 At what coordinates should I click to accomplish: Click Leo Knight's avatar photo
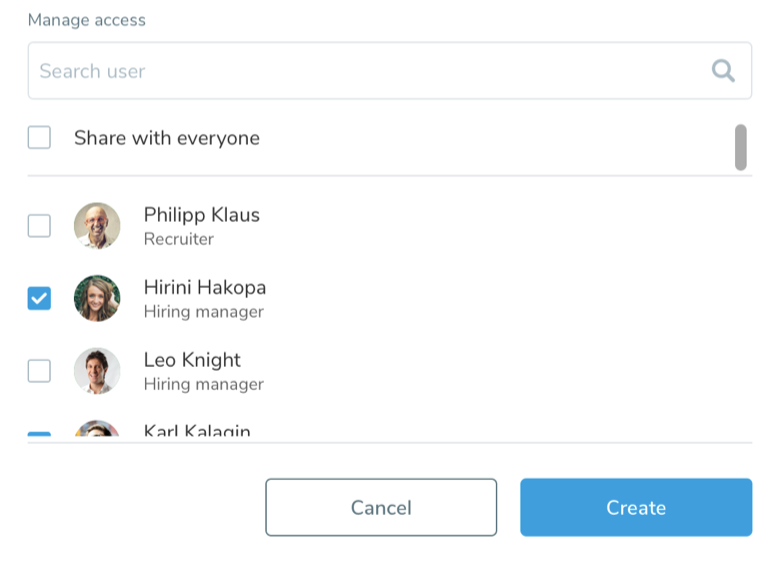point(97,371)
